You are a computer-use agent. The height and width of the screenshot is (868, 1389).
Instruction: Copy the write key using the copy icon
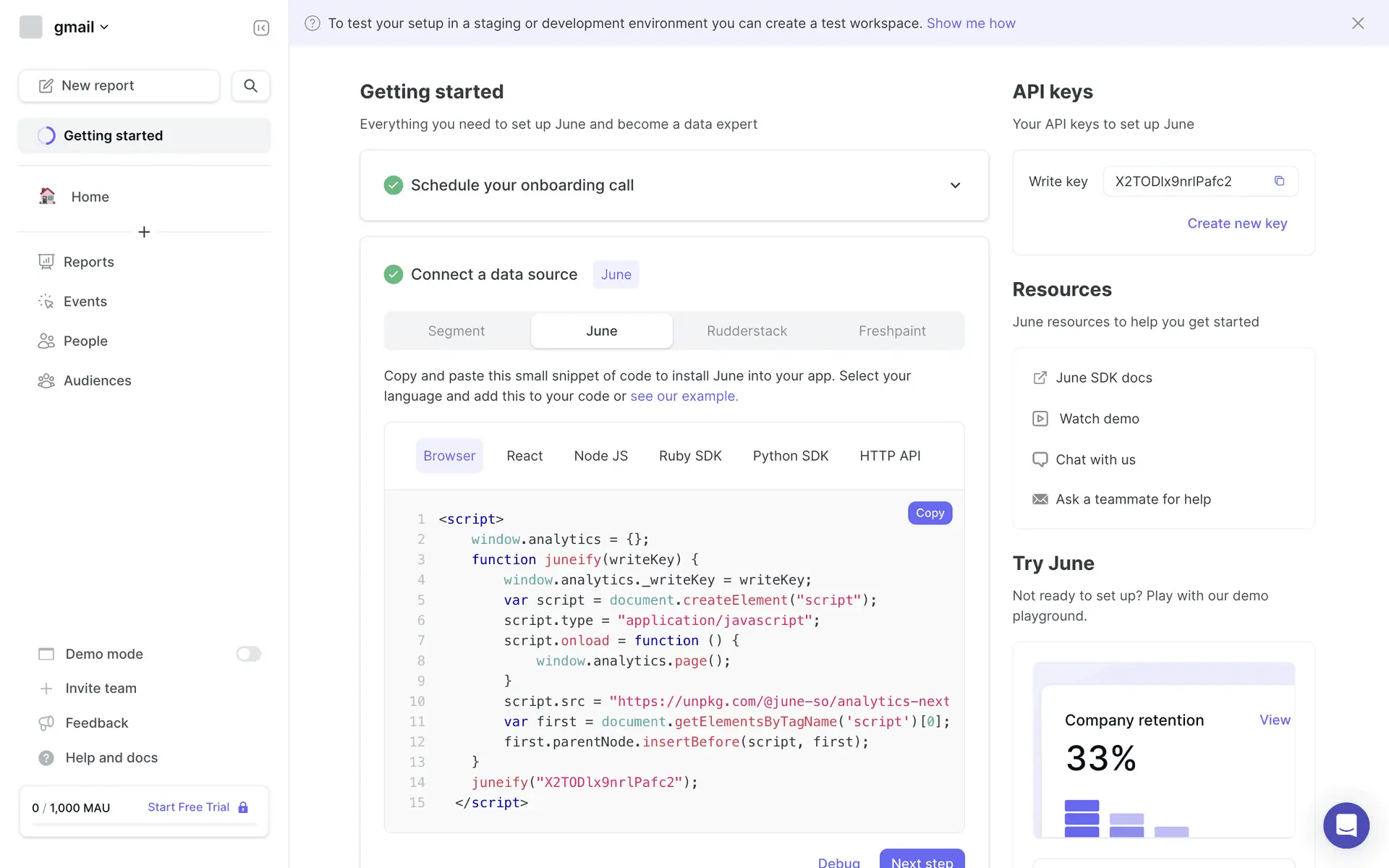point(1279,181)
